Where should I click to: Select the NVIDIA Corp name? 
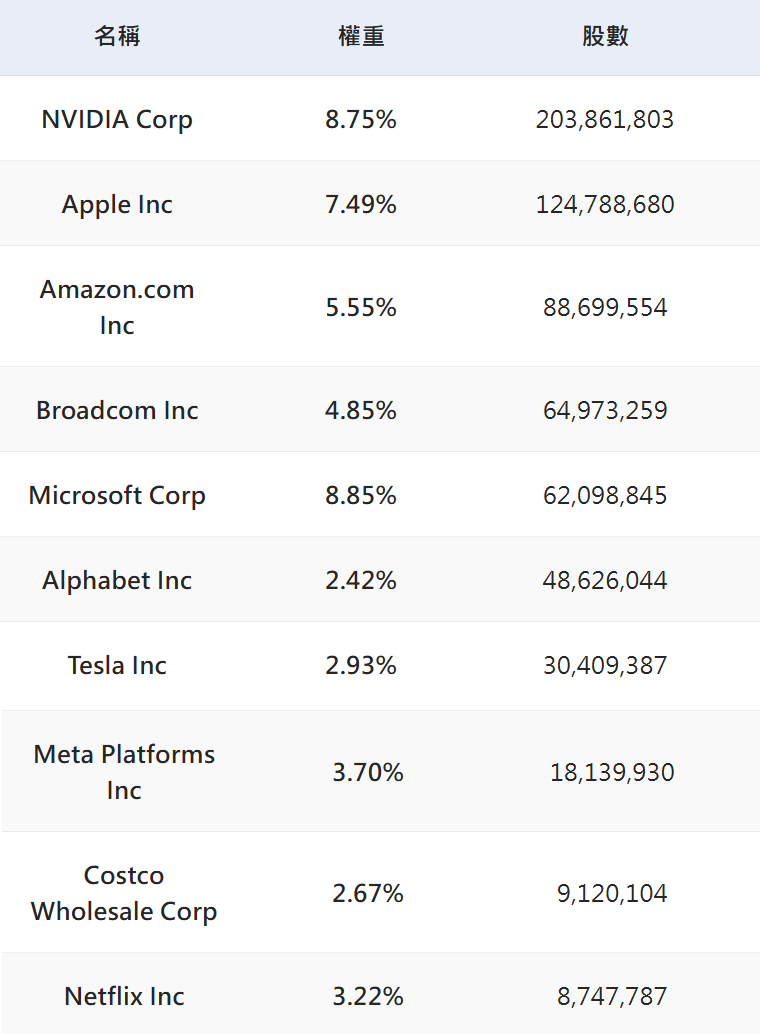coord(117,120)
